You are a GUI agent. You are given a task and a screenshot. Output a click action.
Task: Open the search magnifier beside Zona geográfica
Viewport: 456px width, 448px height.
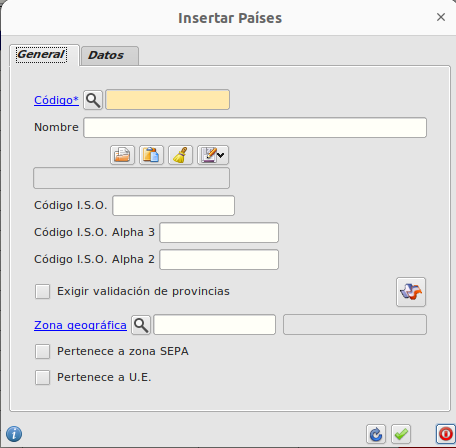[141, 325]
